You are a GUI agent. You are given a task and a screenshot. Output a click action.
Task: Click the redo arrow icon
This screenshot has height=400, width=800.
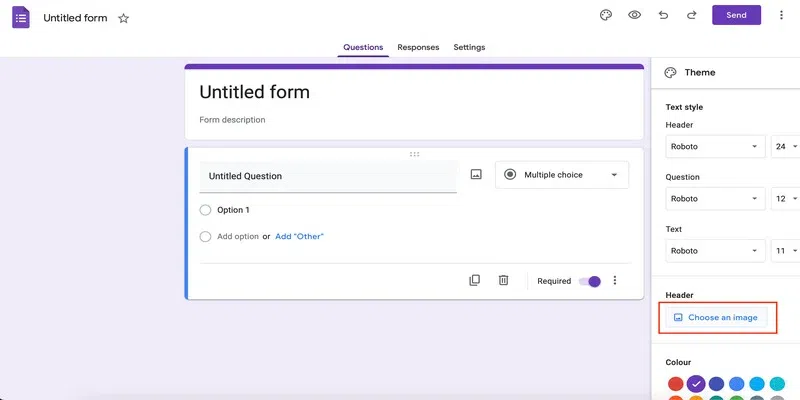(x=691, y=15)
